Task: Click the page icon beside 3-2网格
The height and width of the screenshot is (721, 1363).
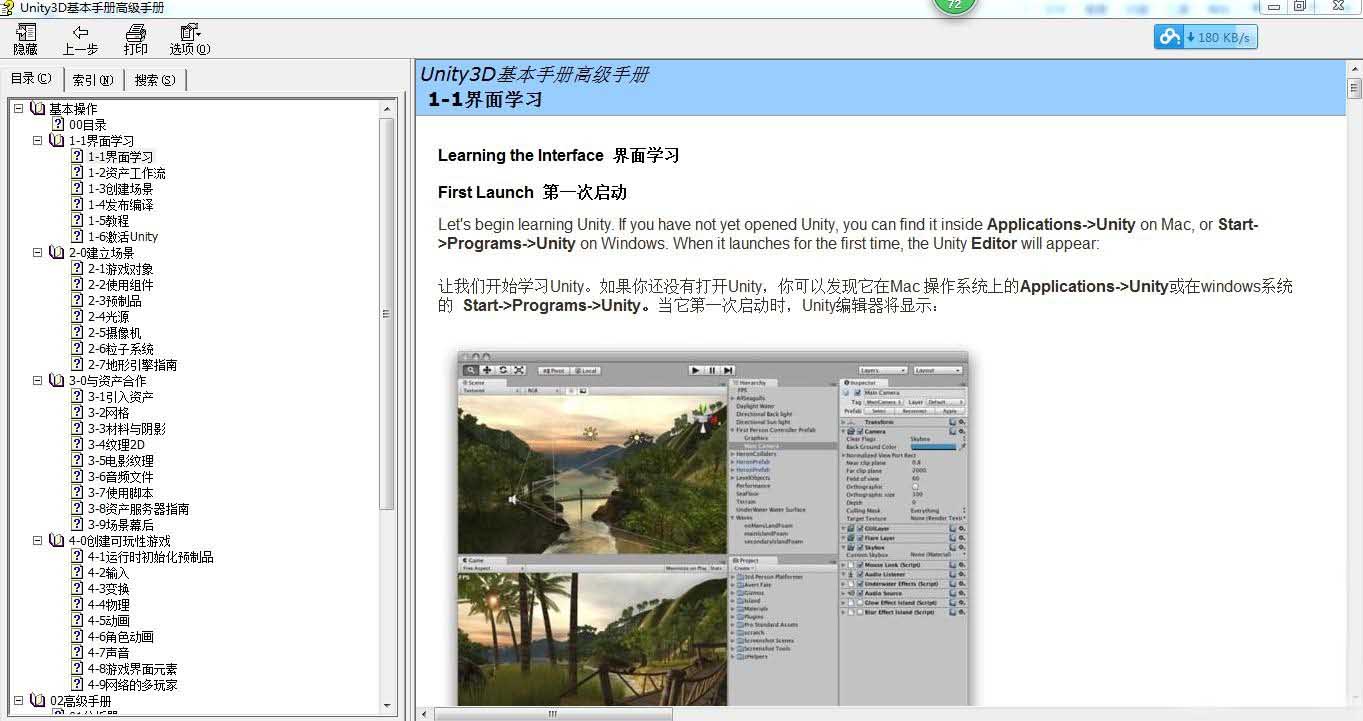Action: 77,412
